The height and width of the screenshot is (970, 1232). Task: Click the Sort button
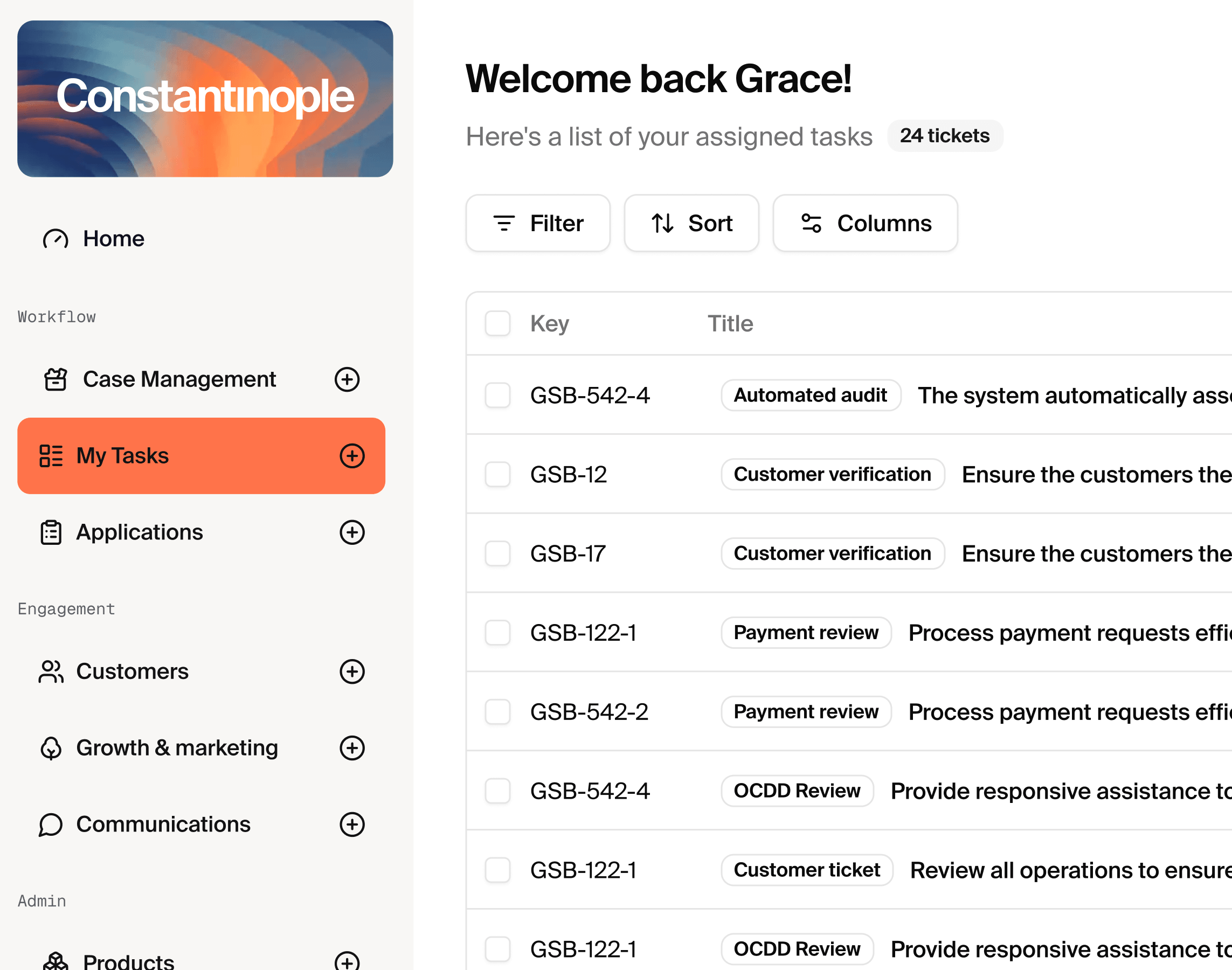[691, 223]
